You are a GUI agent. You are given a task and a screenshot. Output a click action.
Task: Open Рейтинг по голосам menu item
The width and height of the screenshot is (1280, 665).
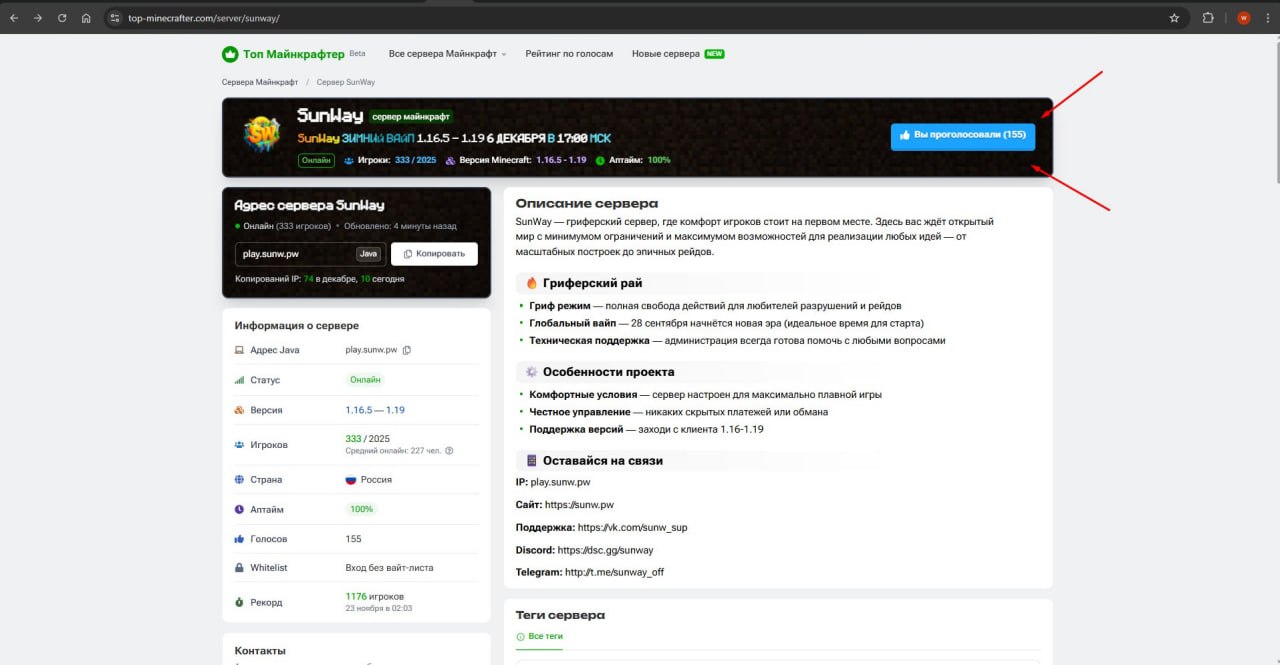pyautogui.click(x=569, y=54)
